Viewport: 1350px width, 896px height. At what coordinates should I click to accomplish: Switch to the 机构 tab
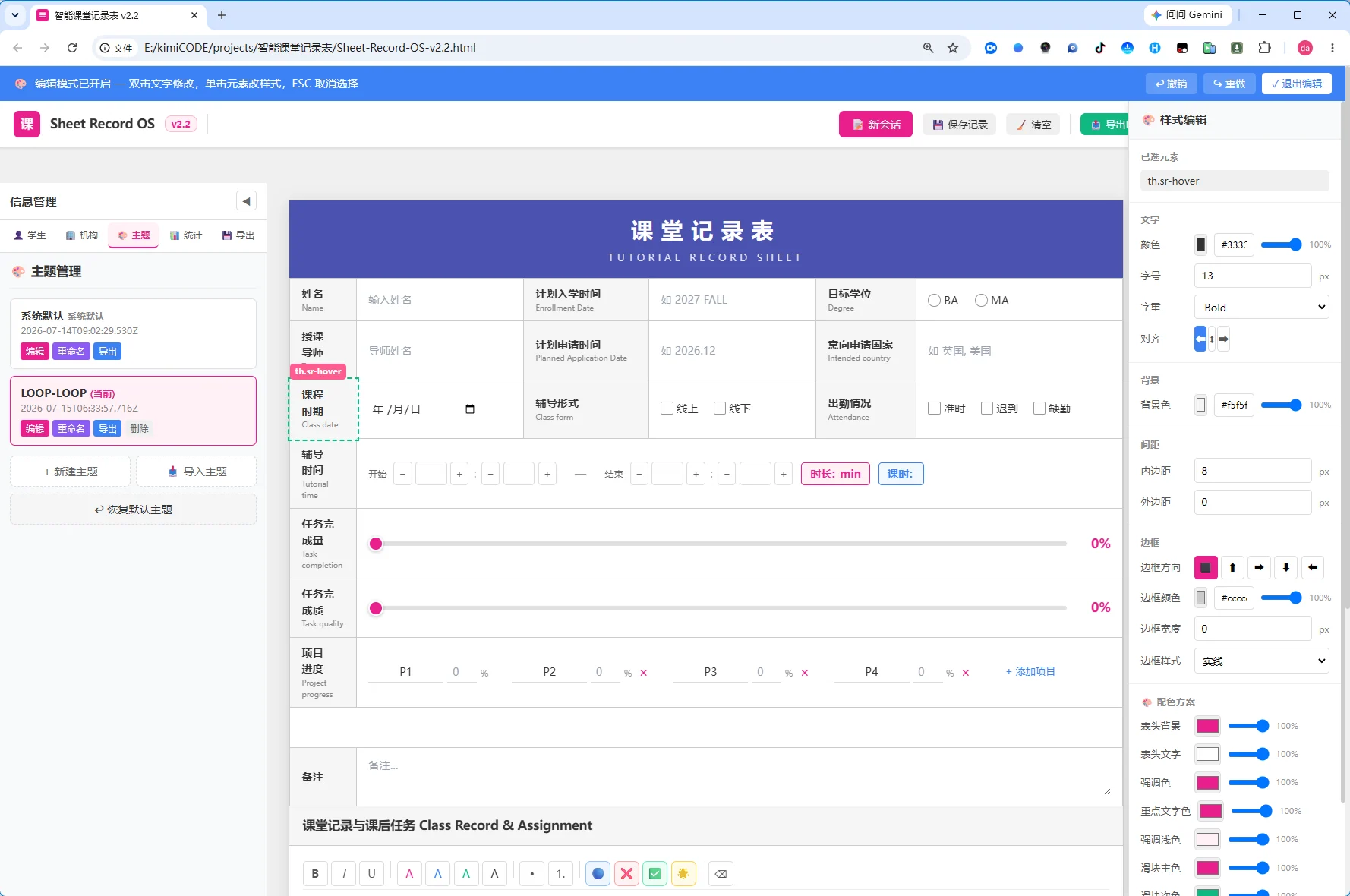[82, 235]
